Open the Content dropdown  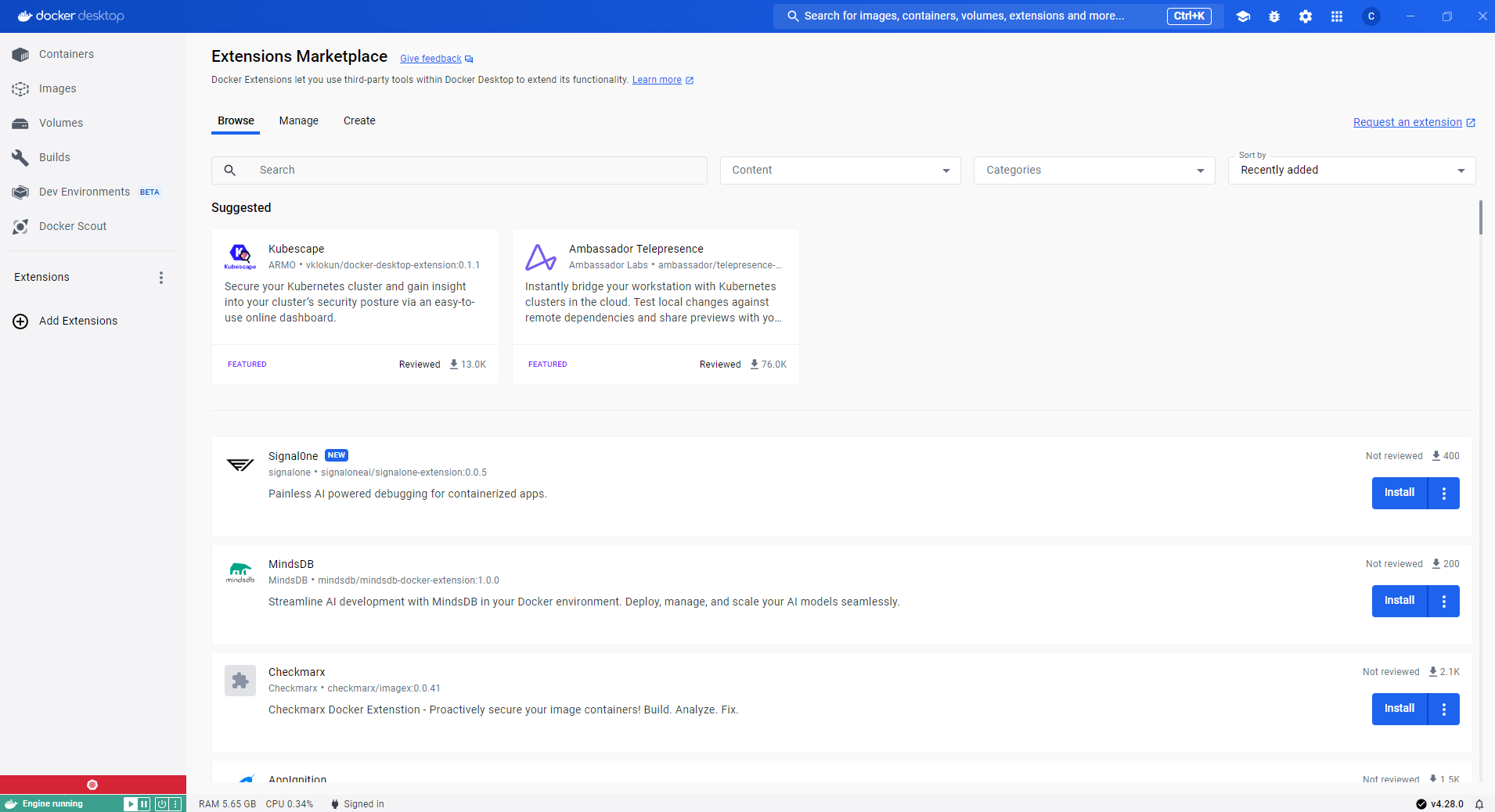click(841, 171)
